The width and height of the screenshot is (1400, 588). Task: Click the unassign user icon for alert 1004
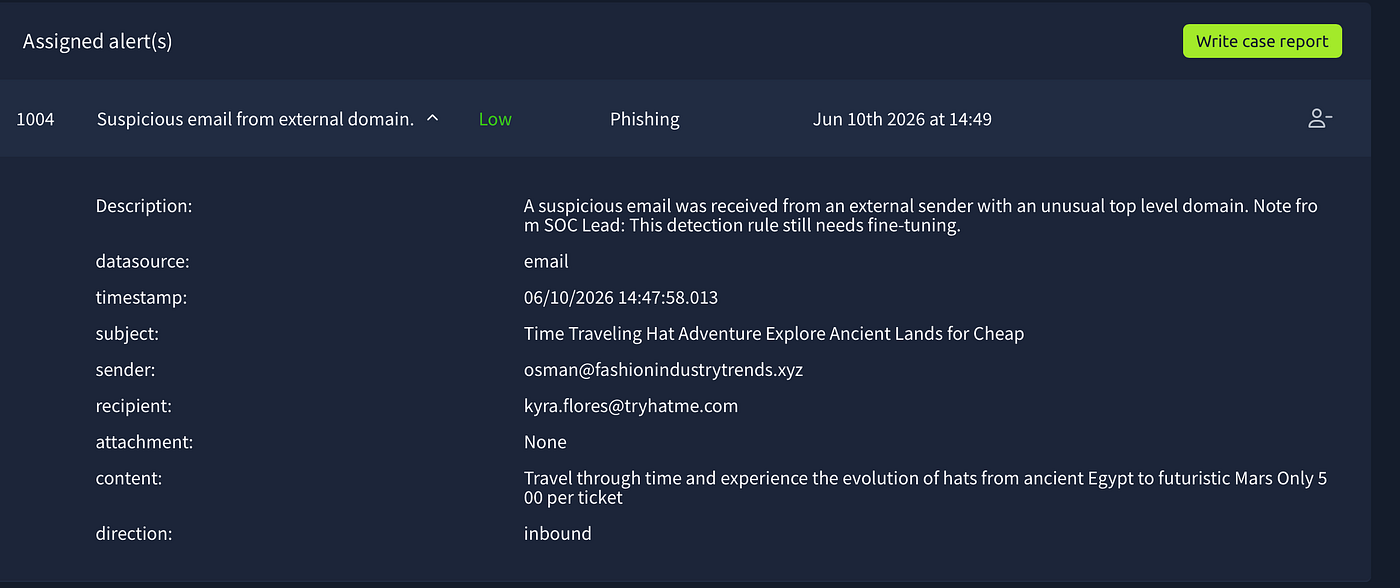tap(1320, 119)
